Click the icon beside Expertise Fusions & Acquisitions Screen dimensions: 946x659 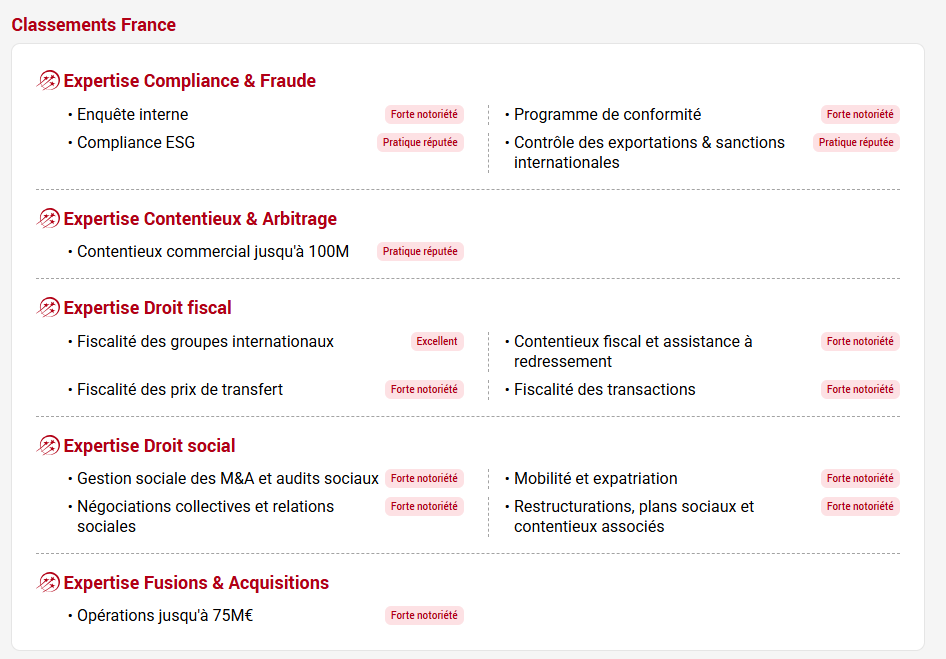click(x=48, y=583)
